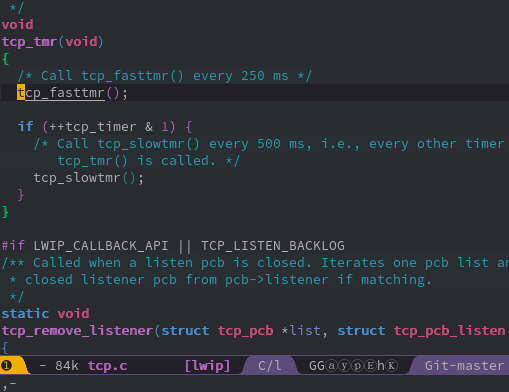509x392 pixels.
Task: Click the tcp_pcb_listen type name
Action: tap(449, 331)
